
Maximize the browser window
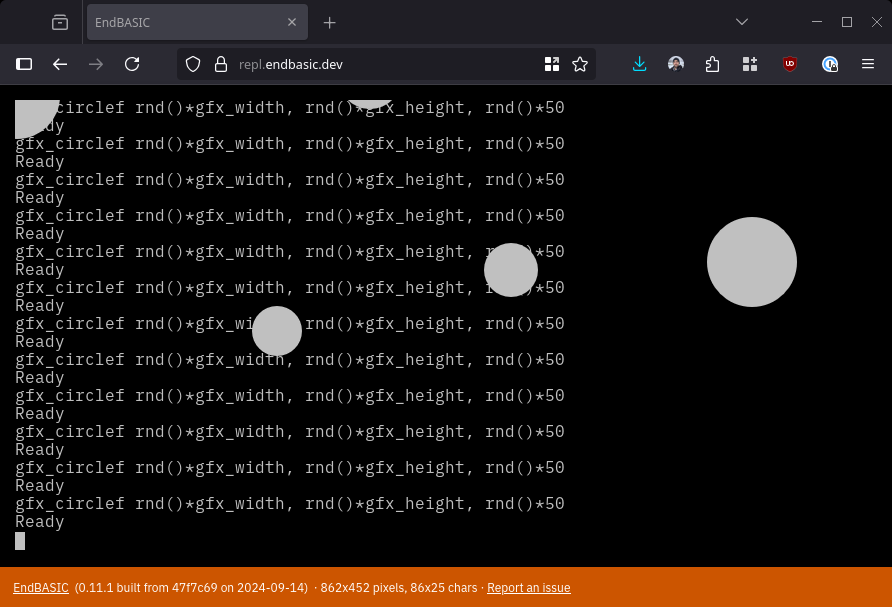click(847, 22)
